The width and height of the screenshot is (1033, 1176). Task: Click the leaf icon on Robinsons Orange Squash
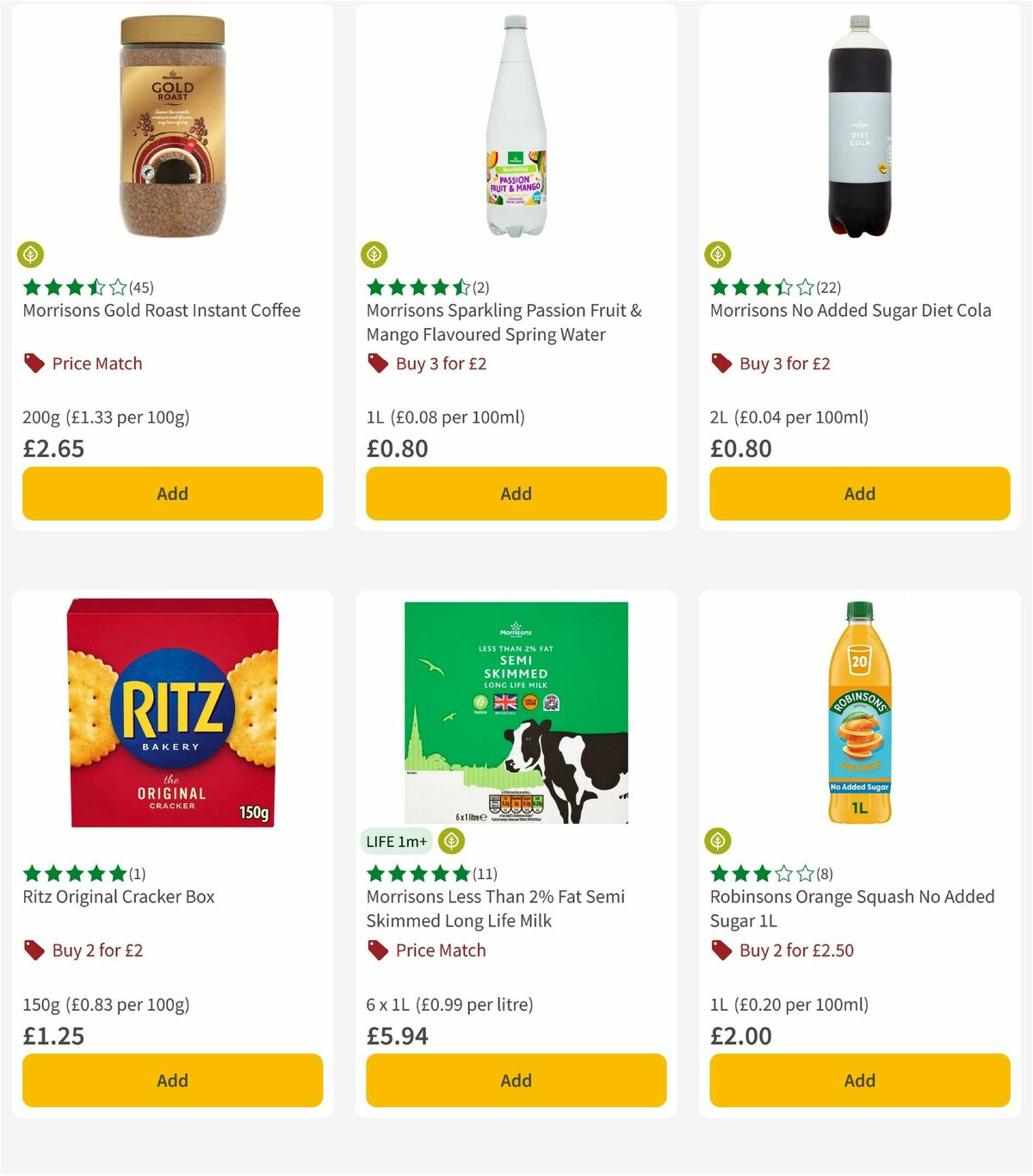pyautogui.click(x=717, y=841)
